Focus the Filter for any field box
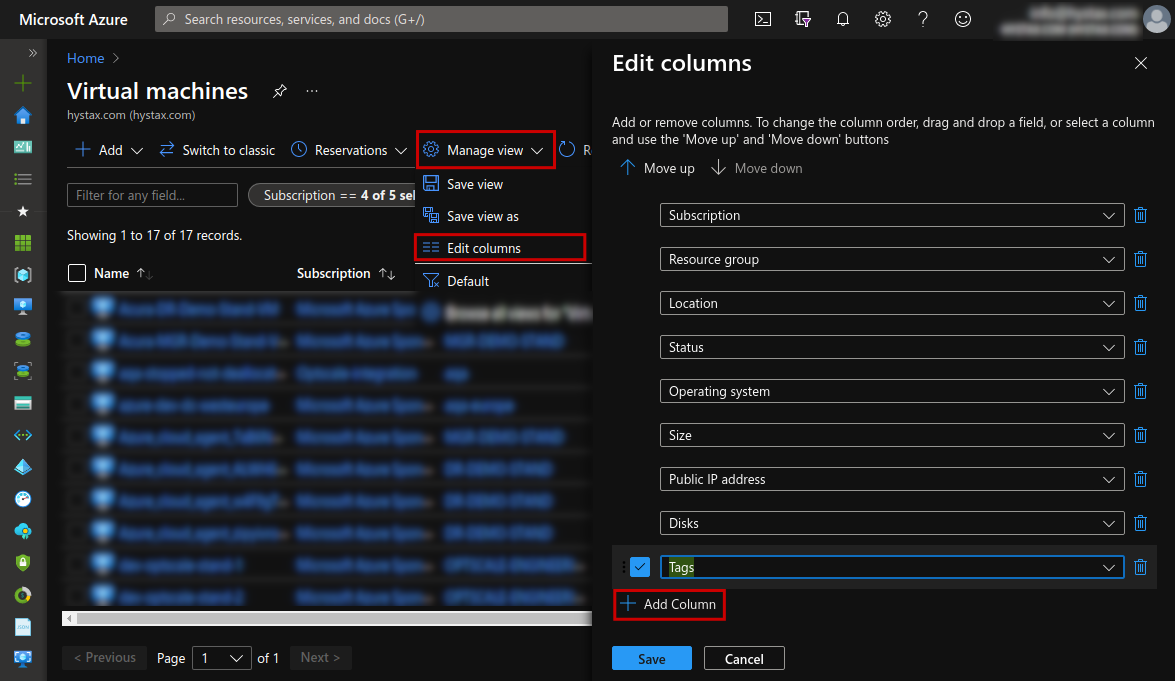This screenshot has height=681, width=1175. [x=152, y=196]
